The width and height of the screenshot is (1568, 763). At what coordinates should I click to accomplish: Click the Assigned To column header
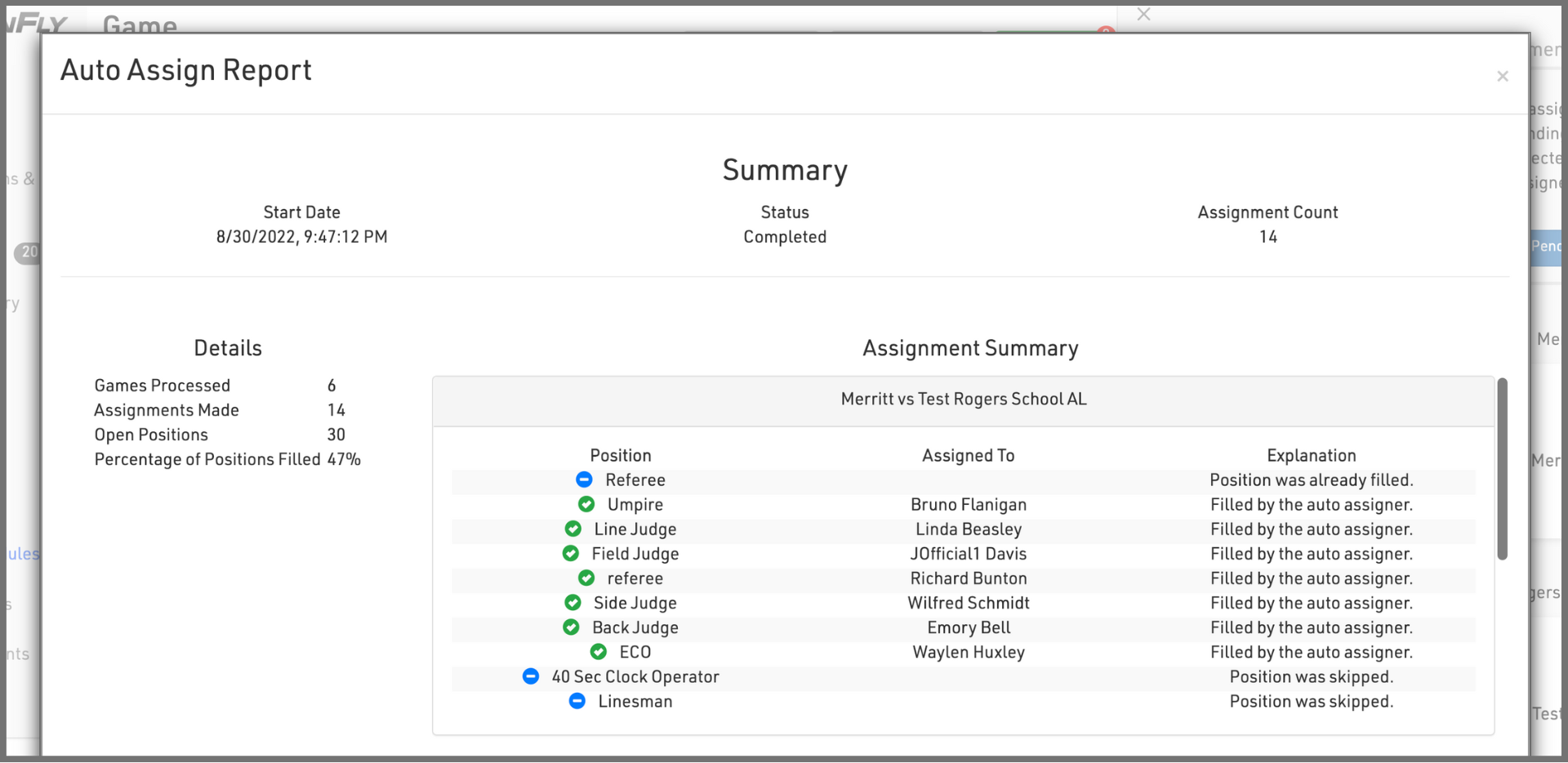click(968, 455)
